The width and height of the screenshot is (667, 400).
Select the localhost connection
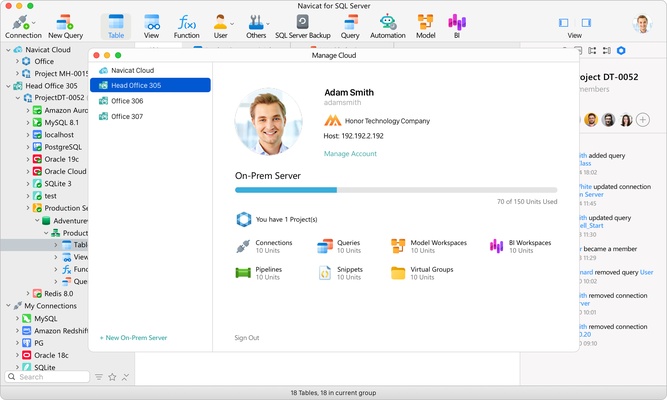pyautogui.click(x=59, y=135)
